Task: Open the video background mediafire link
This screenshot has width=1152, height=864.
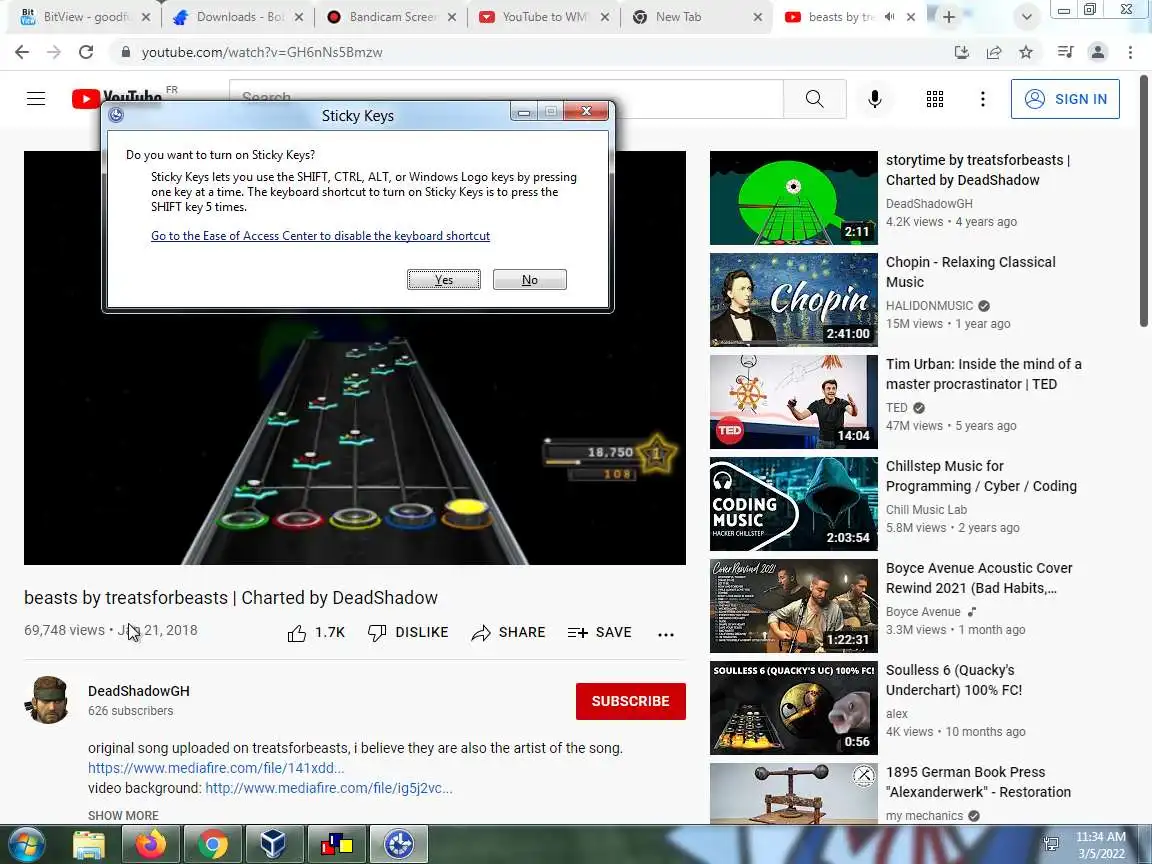Action: pos(328,788)
